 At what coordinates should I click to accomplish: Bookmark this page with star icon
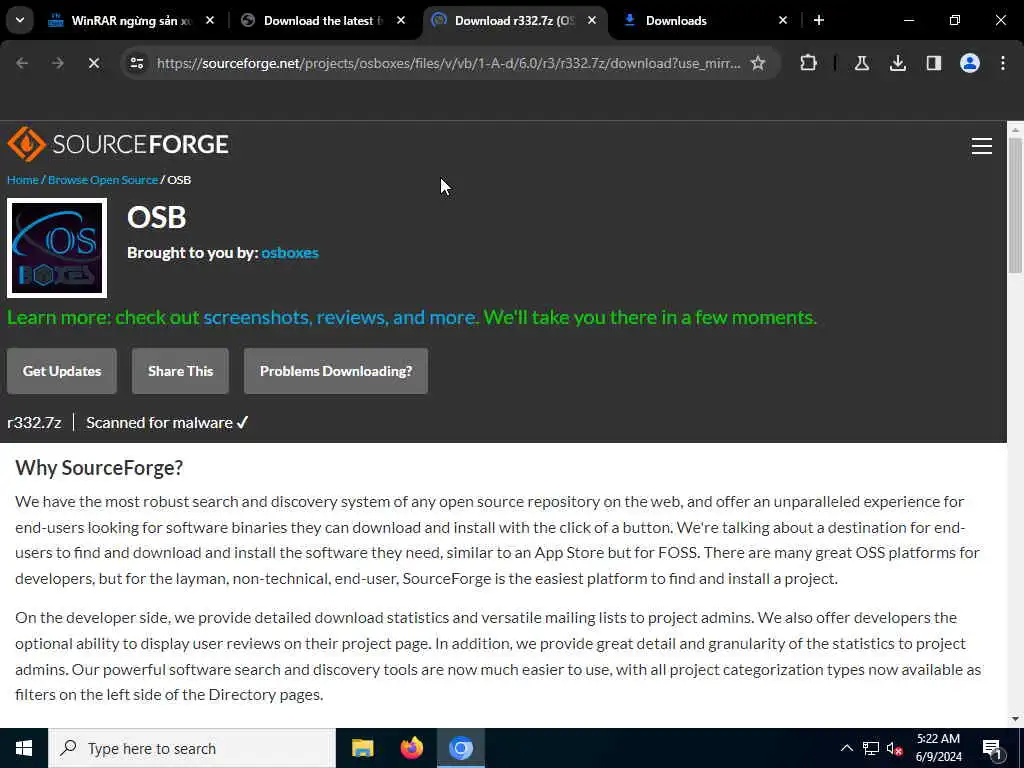[758, 63]
